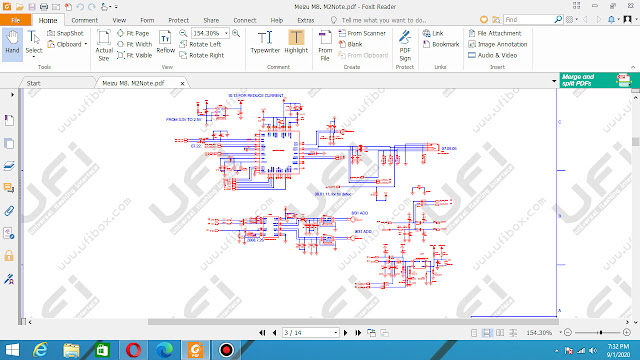
Task: Create PDF From Scanner
Action: 362,33
